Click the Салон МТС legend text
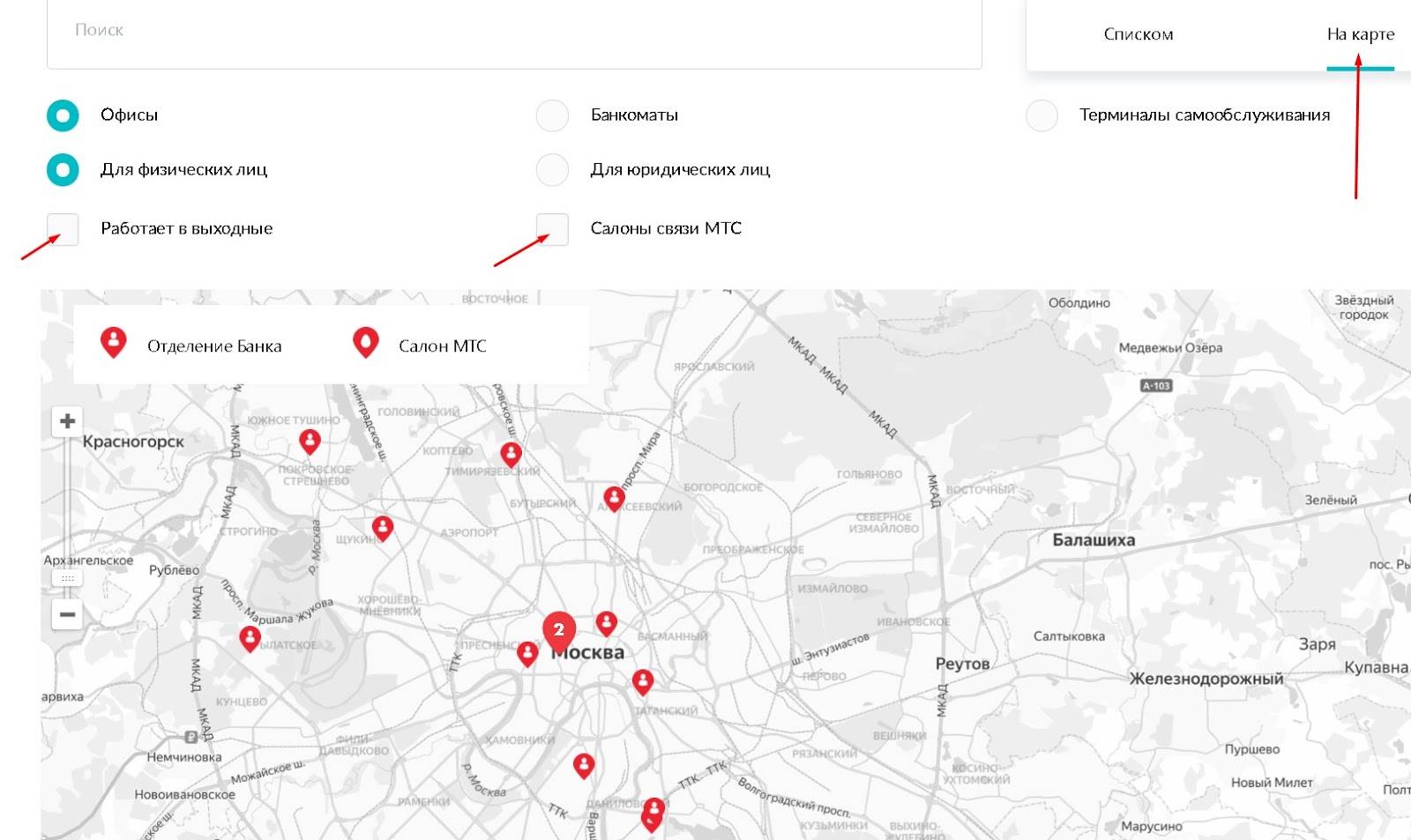1411x840 pixels. 443,346
